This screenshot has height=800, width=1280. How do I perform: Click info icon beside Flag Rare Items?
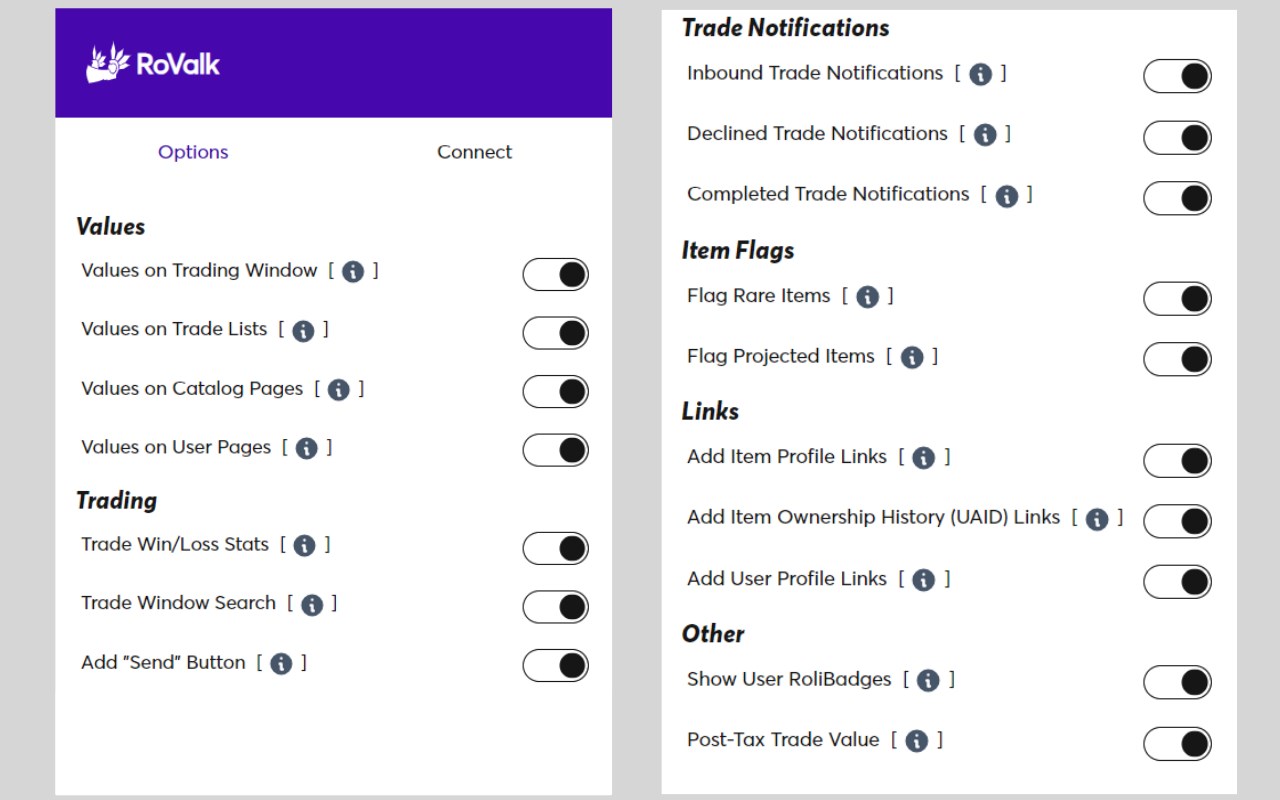point(868,297)
